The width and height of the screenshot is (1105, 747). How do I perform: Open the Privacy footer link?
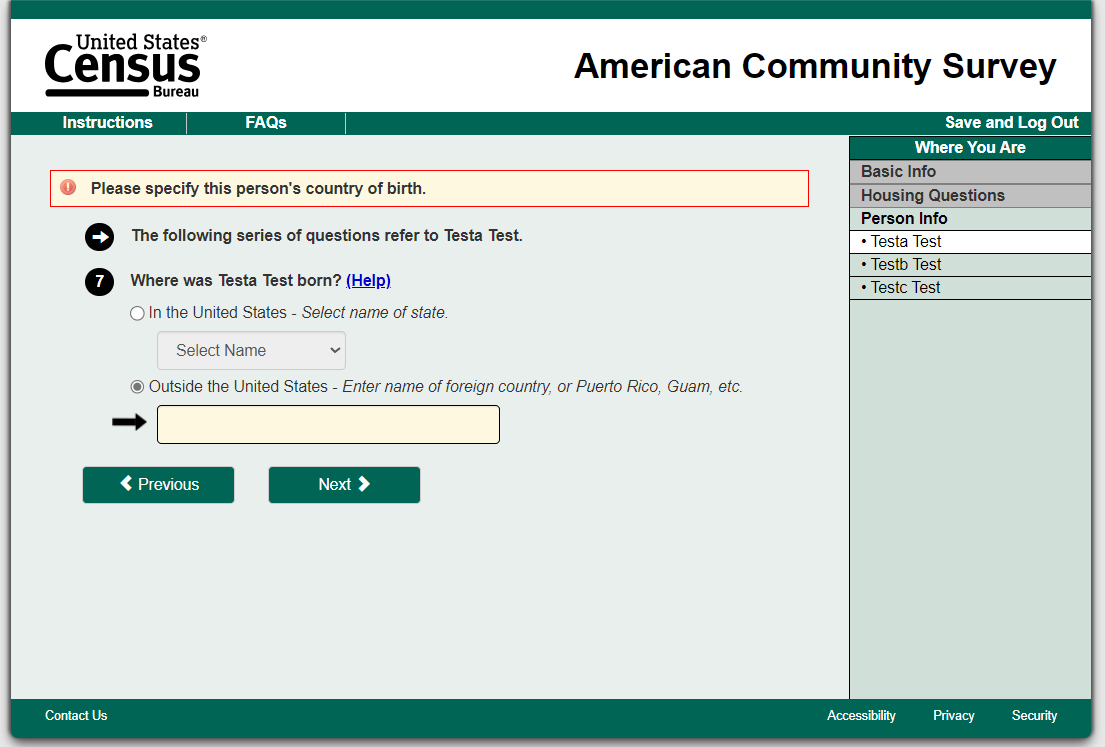(953, 716)
